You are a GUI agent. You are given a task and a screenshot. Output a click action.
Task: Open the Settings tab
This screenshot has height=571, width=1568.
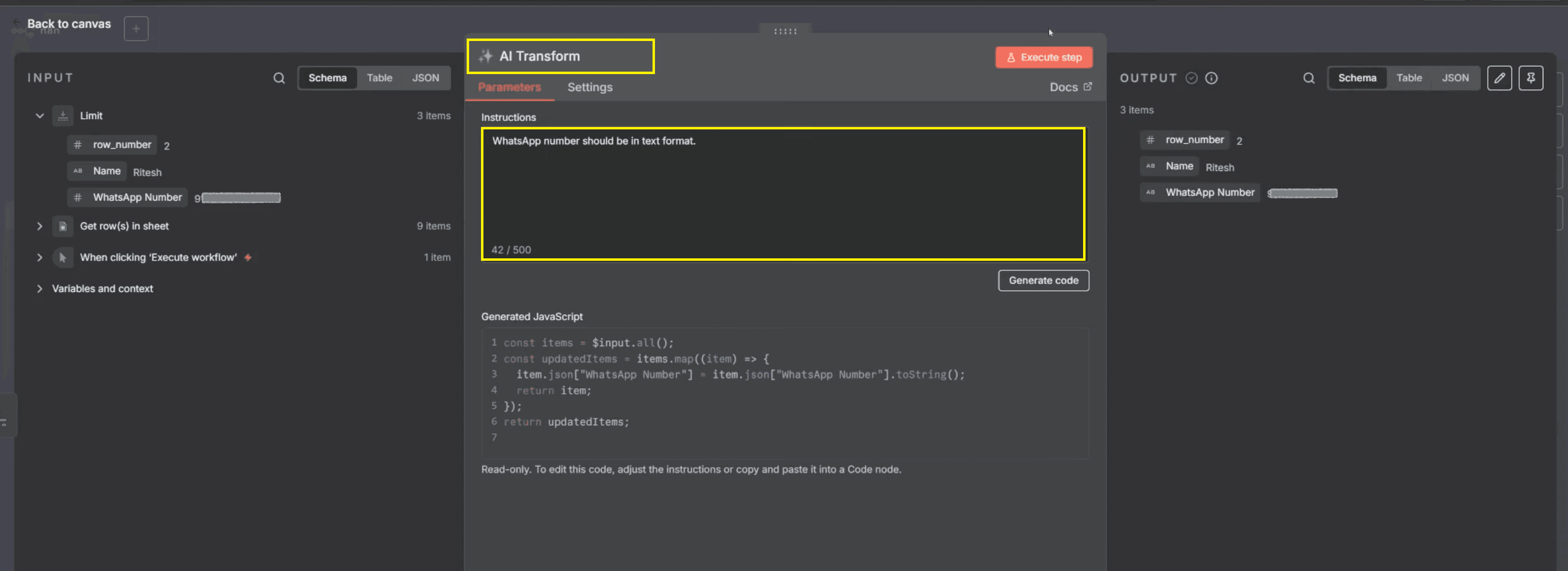coord(589,87)
